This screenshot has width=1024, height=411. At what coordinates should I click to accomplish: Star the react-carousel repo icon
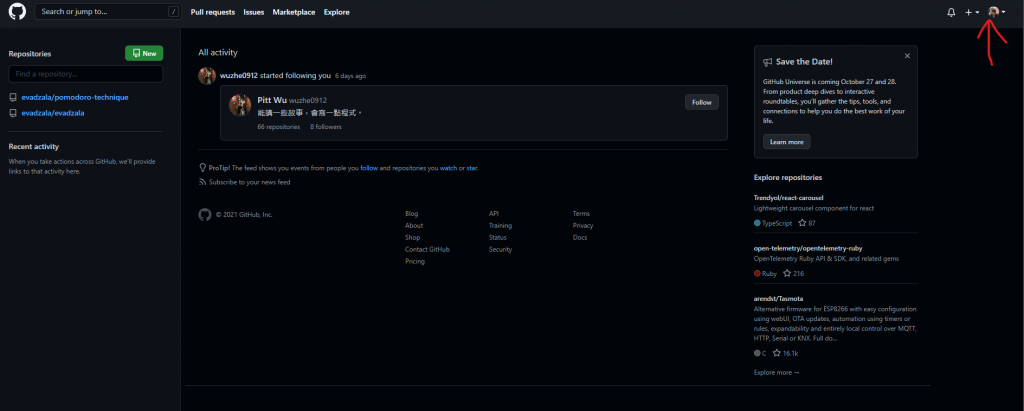[x=802, y=223]
